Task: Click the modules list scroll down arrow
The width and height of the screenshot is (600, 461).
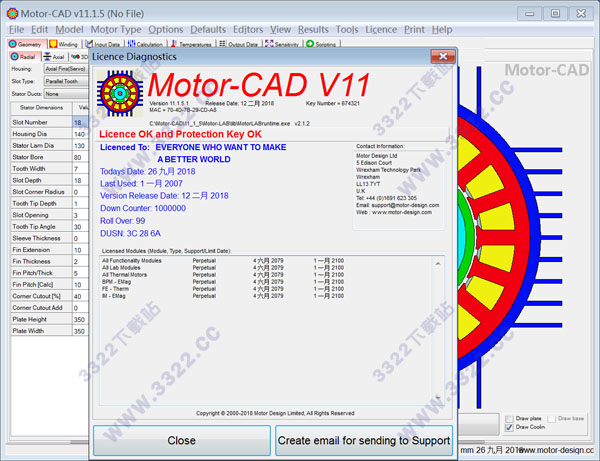Action: (x=438, y=397)
